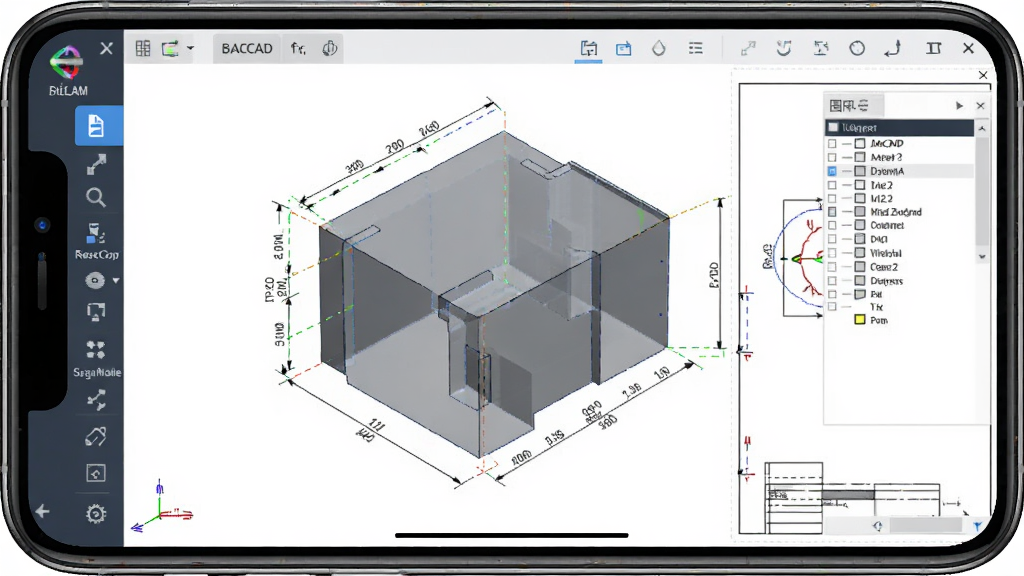This screenshot has height=576, width=1024.
Task: Click the Tne2 layer name
Action: [882, 185]
